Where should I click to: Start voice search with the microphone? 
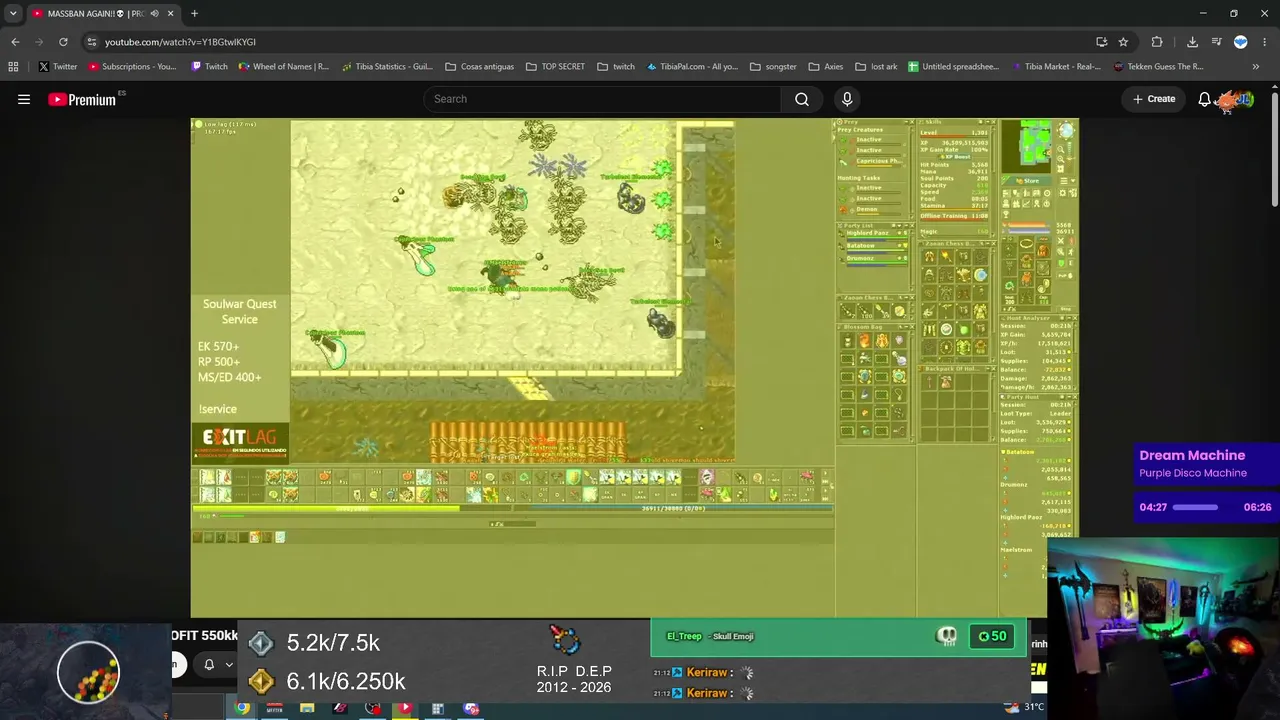[847, 99]
